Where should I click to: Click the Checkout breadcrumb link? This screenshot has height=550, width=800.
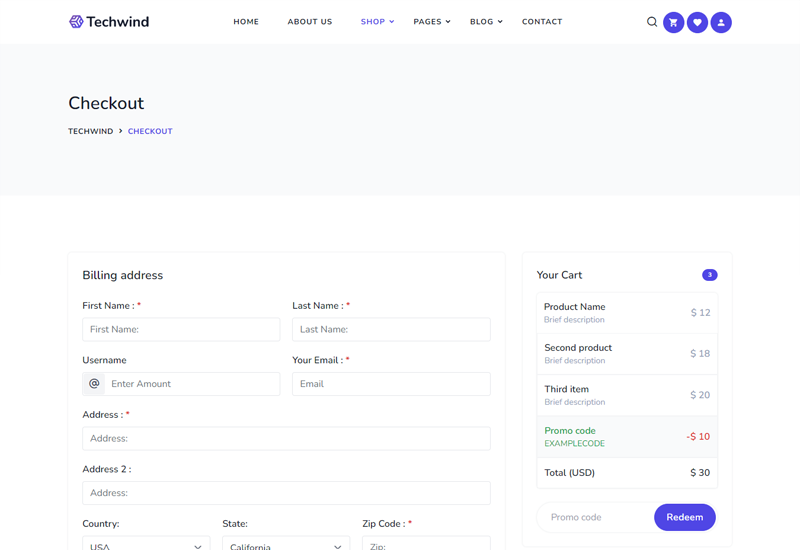pyautogui.click(x=150, y=131)
